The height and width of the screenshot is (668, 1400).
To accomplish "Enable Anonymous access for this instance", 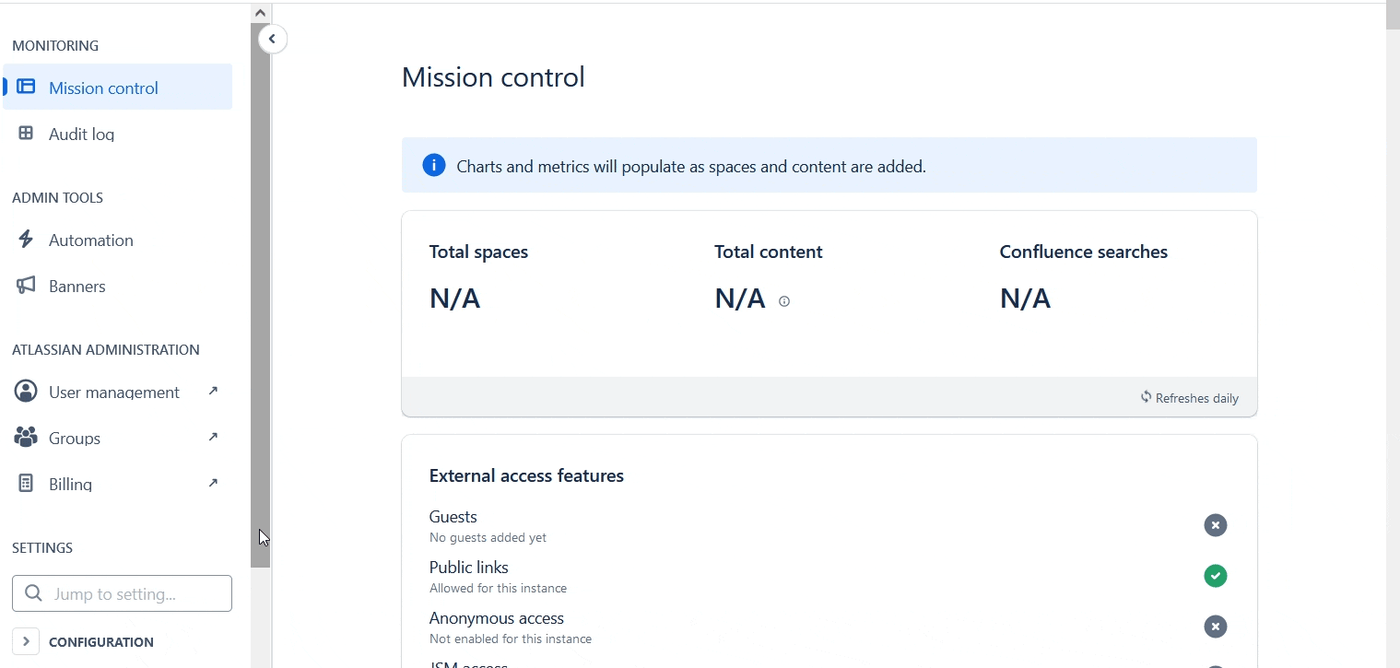I will (1215, 626).
